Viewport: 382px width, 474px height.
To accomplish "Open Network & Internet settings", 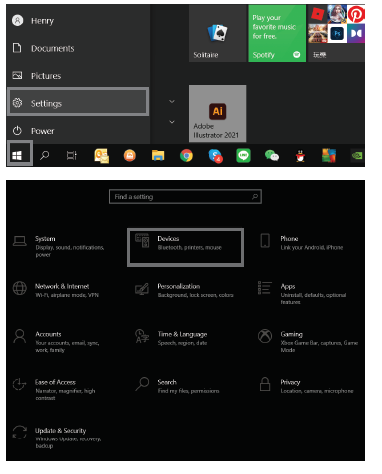I will click(x=56, y=290).
